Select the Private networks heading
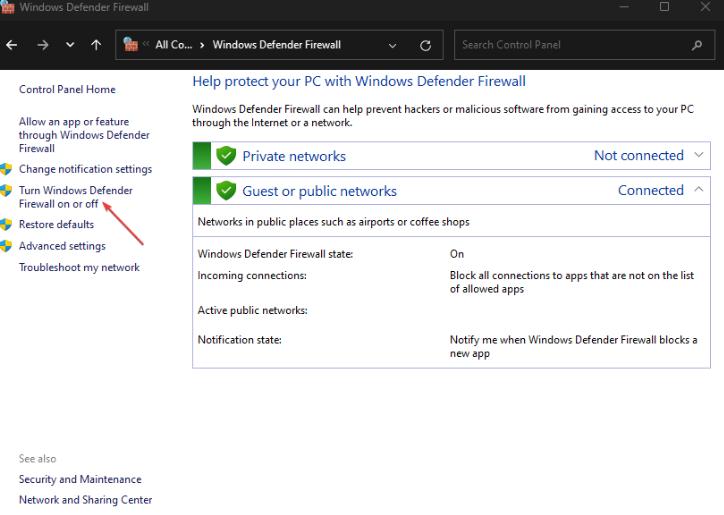Screen dimensions: 724x515 pyautogui.click(x=294, y=156)
